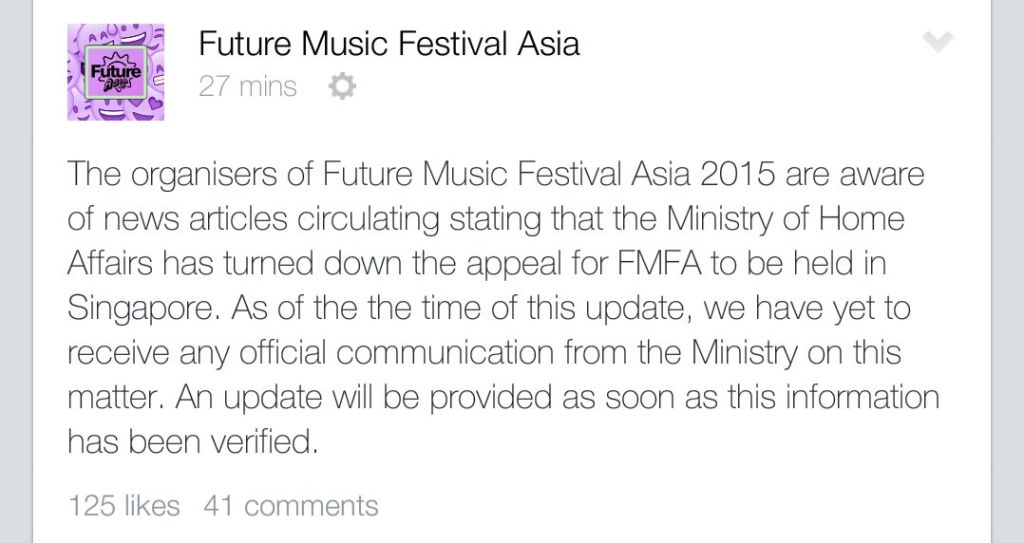
Task: Open the post options chevron menu
Action: [938, 41]
